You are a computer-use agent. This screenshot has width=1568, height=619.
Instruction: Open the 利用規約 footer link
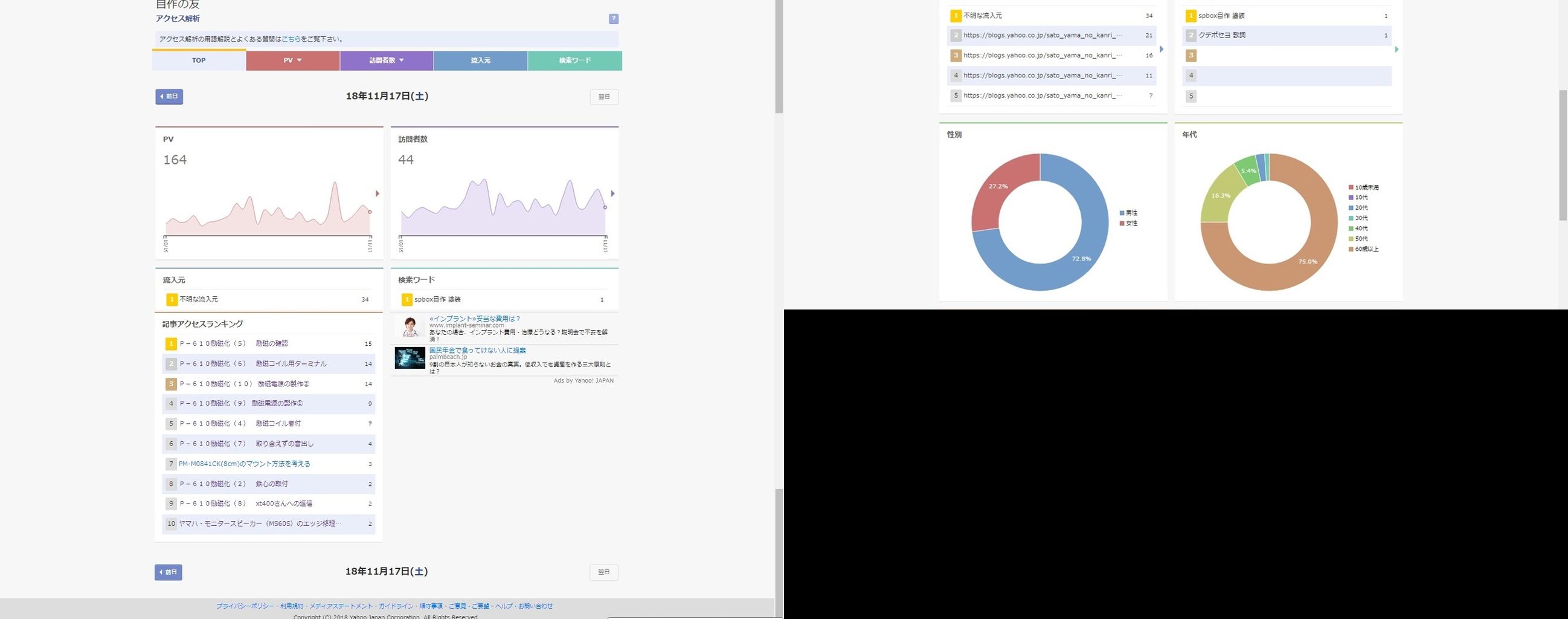292,606
